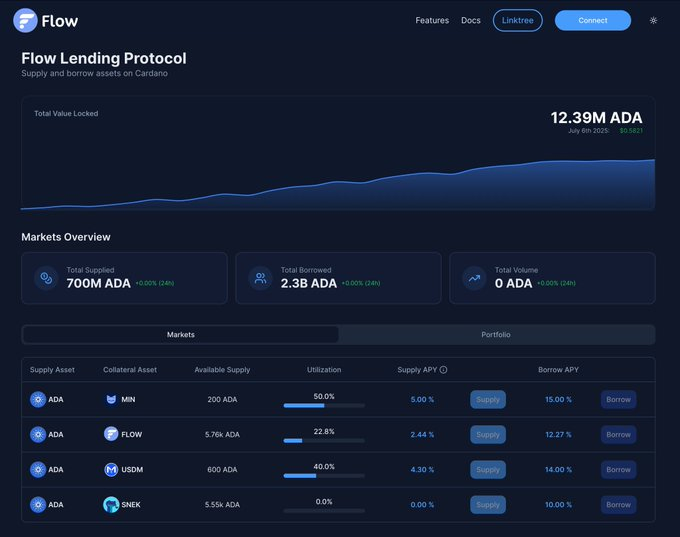Screen dimensions: 680x537
Task: Click the 40.0% utilization bar
Action: pos(324,476)
